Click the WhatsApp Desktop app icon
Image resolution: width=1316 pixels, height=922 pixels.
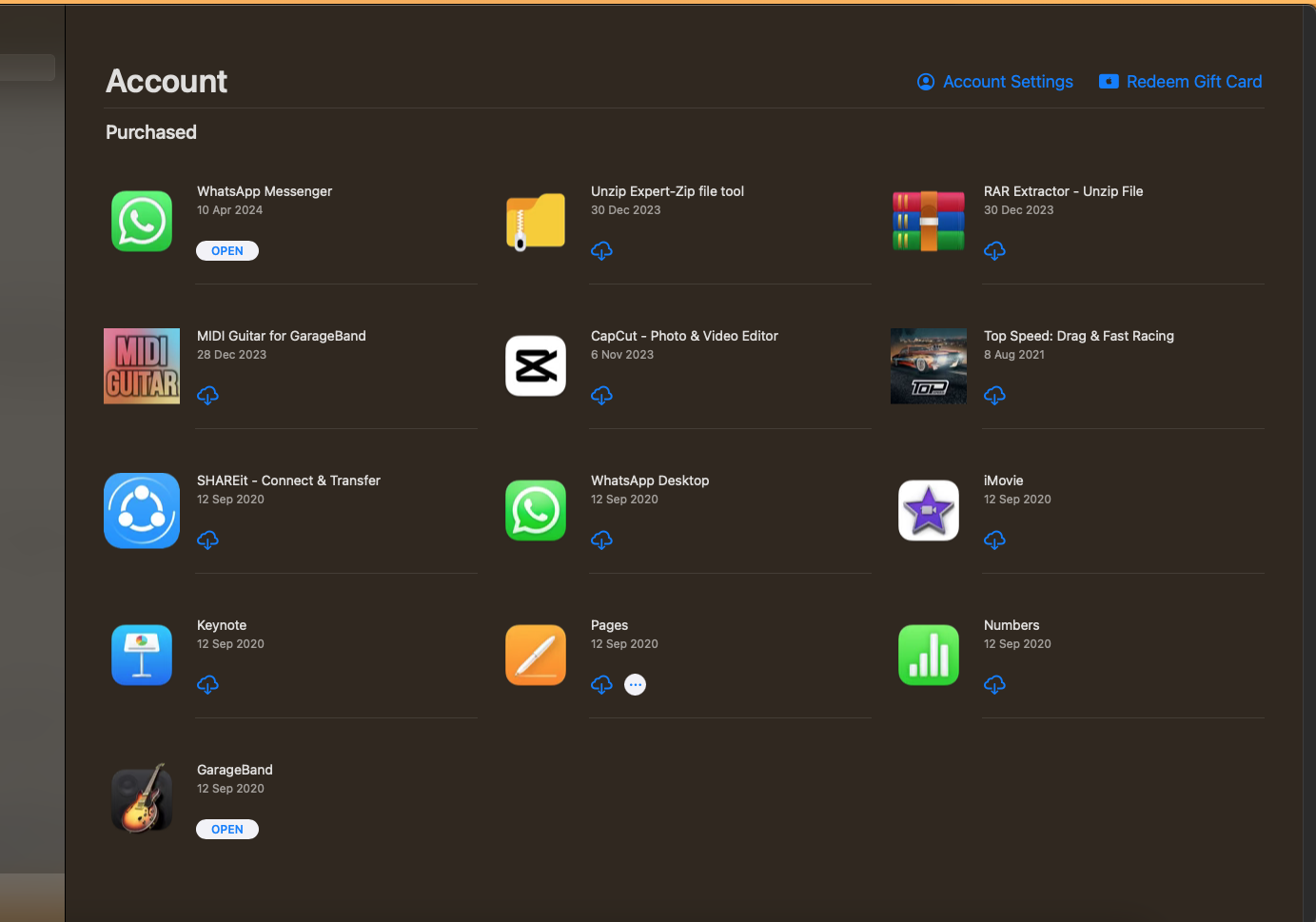click(x=536, y=511)
